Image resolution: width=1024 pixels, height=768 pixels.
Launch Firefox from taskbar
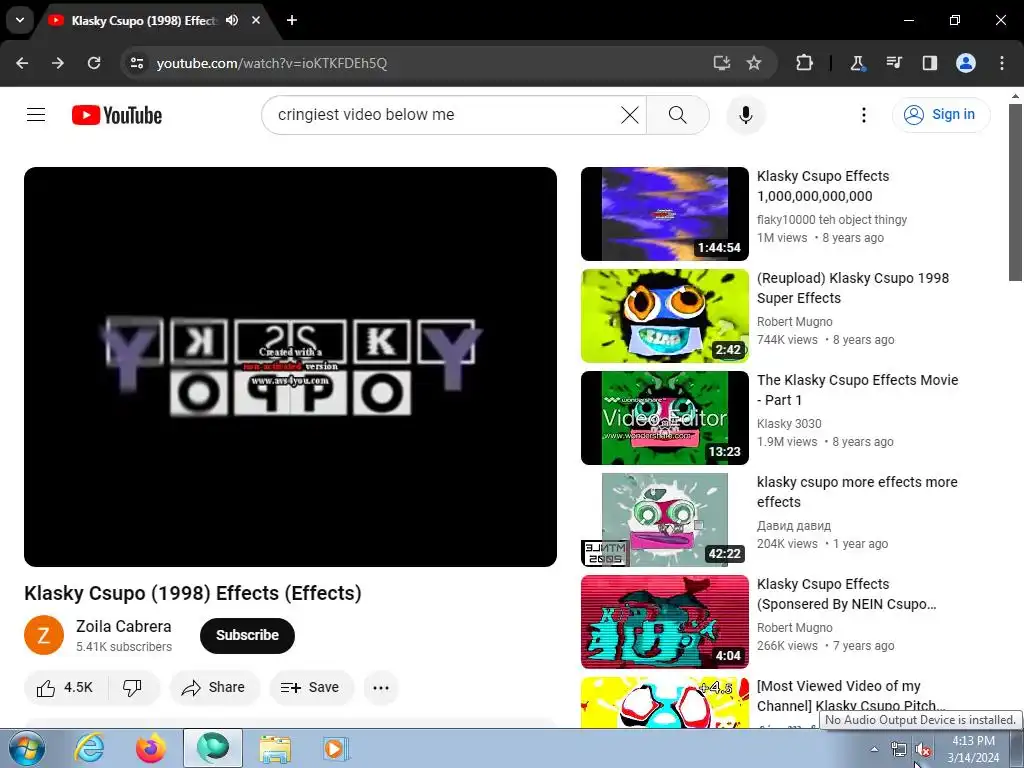[x=150, y=748]
